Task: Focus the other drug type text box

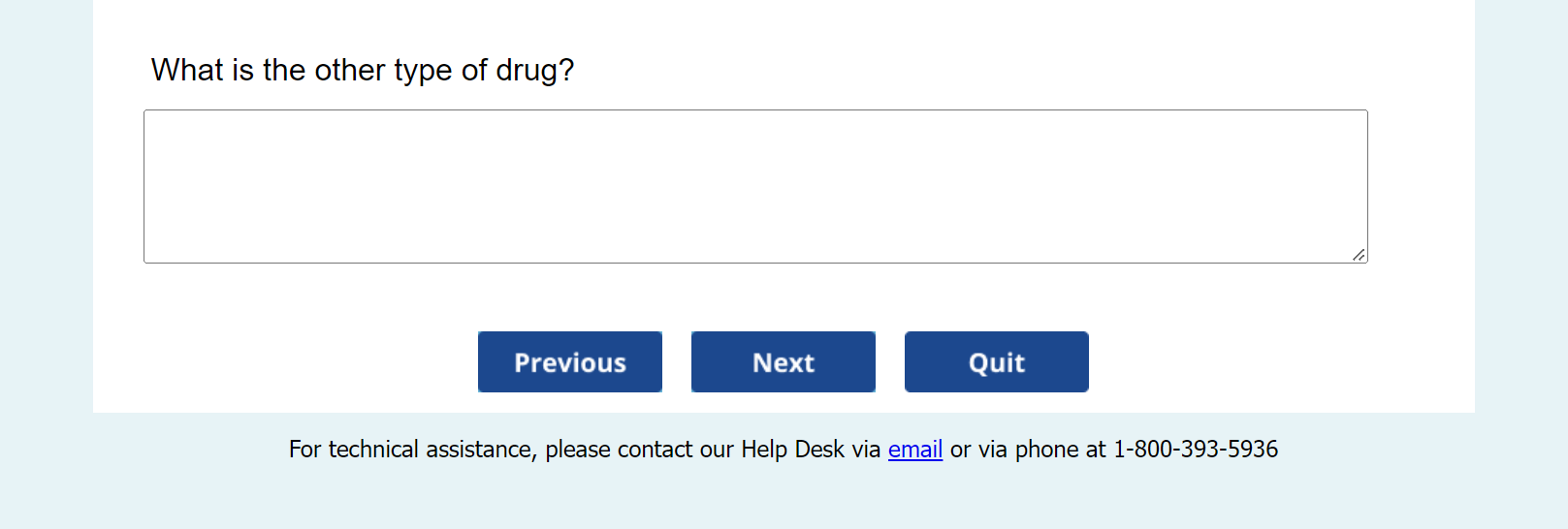Action: 754,186
